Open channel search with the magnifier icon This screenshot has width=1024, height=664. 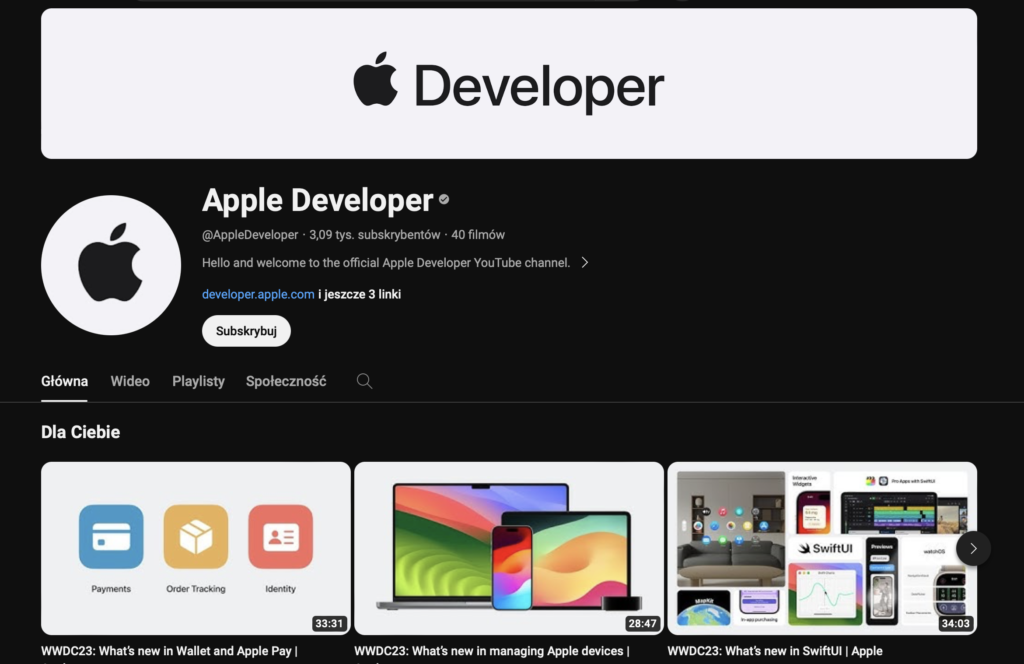tap(364, 381)
